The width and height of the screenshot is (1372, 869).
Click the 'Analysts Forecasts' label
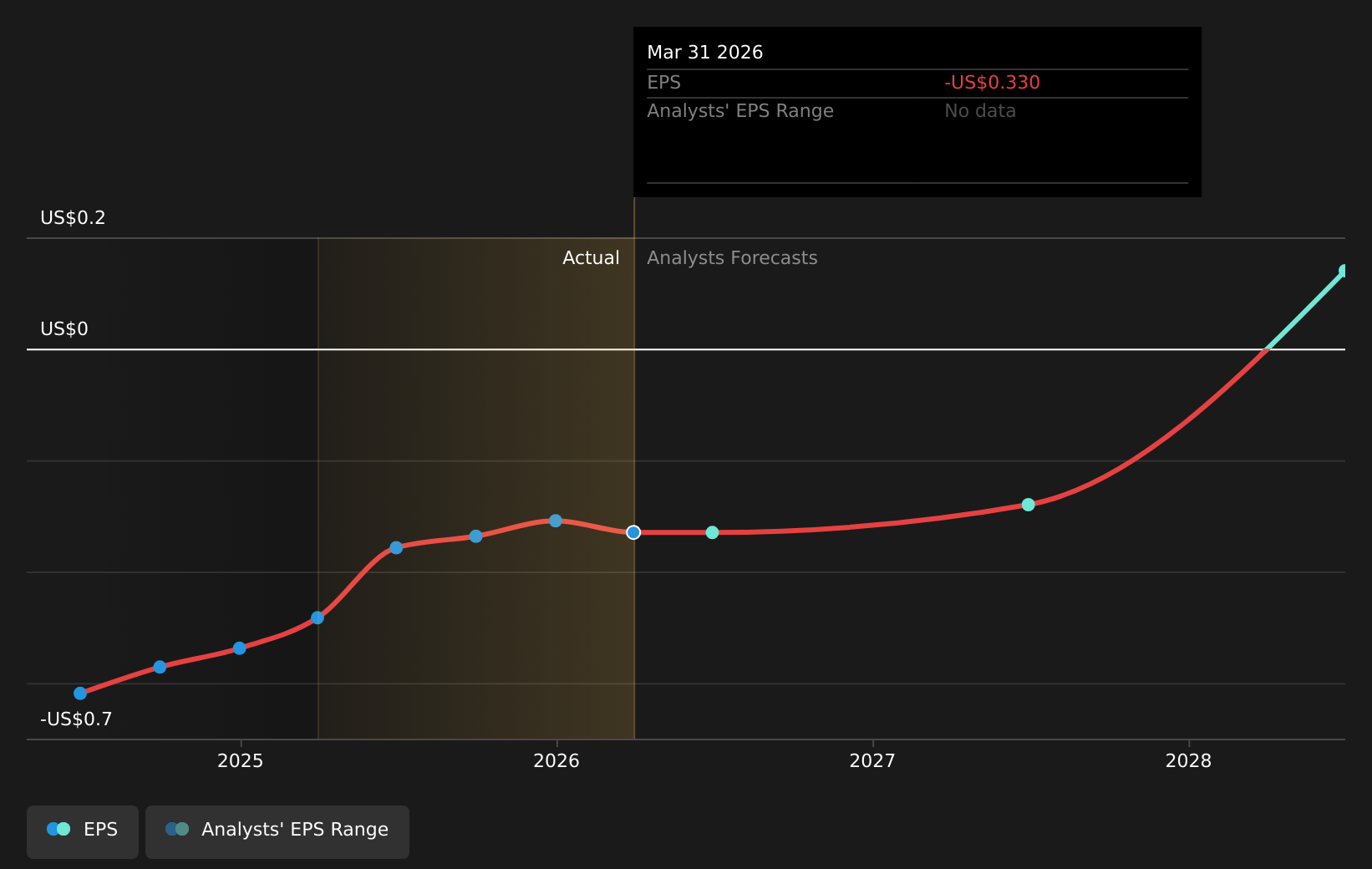pos(732,258)
